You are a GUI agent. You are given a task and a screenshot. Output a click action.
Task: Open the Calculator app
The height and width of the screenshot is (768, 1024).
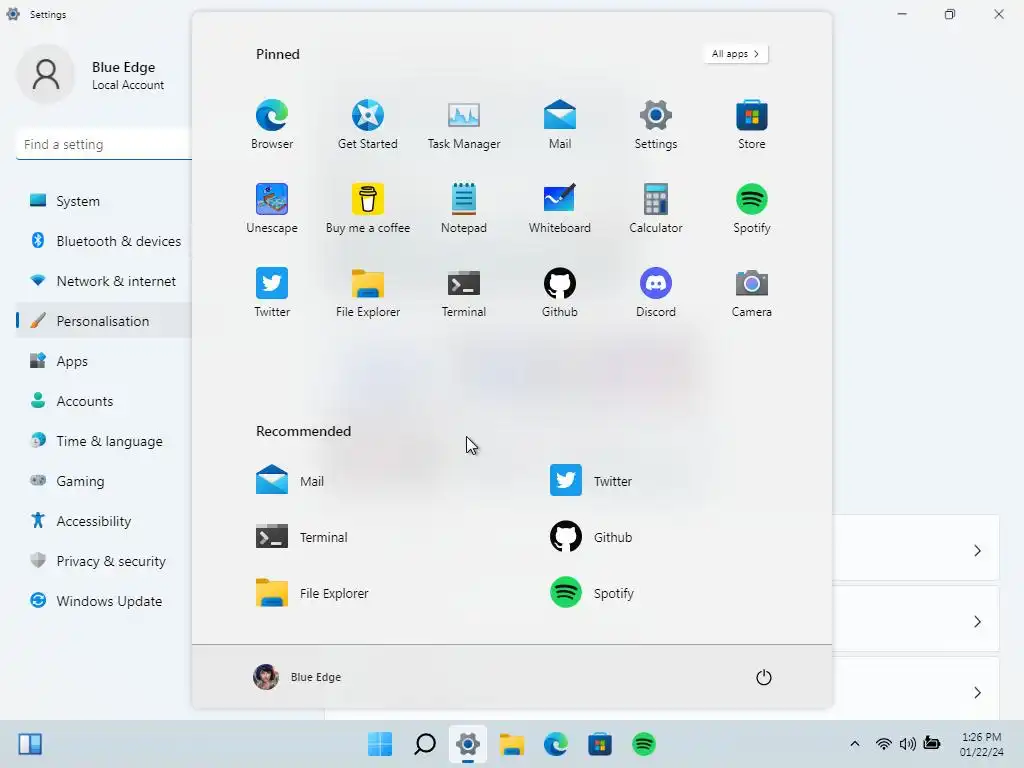point(656,208)
